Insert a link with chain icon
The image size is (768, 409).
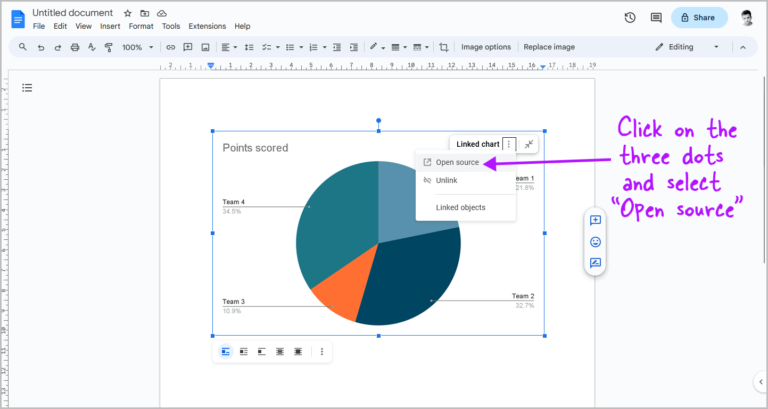pyautogui.click(x=170, y=48)
